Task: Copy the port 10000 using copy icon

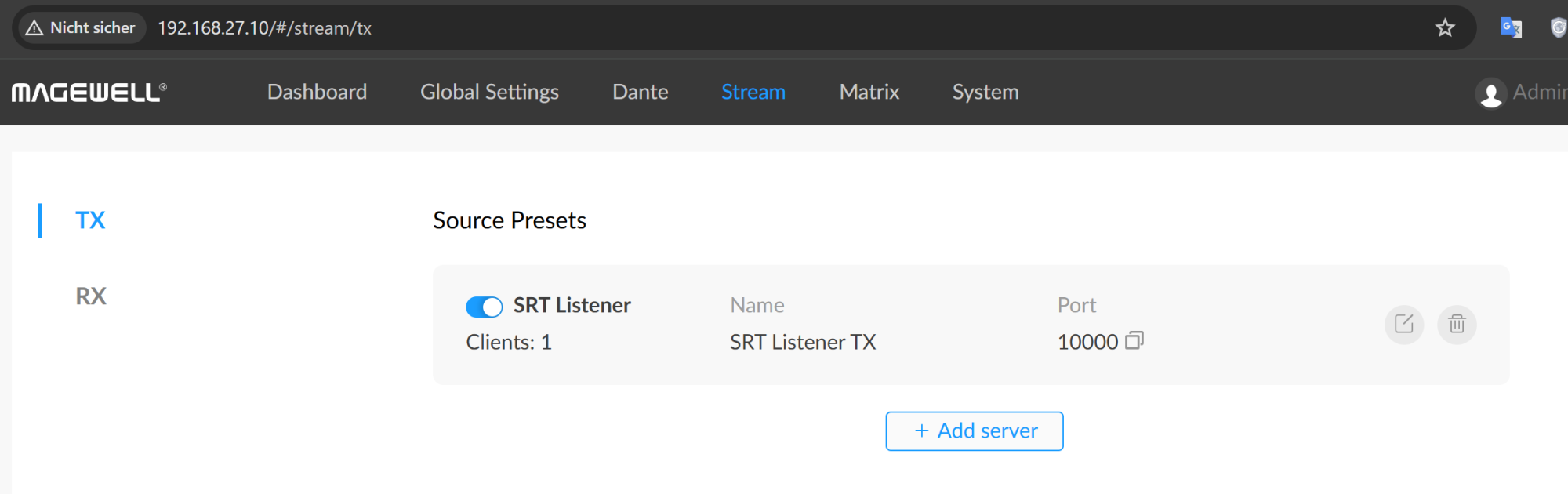Action: tap(1134, 341)
